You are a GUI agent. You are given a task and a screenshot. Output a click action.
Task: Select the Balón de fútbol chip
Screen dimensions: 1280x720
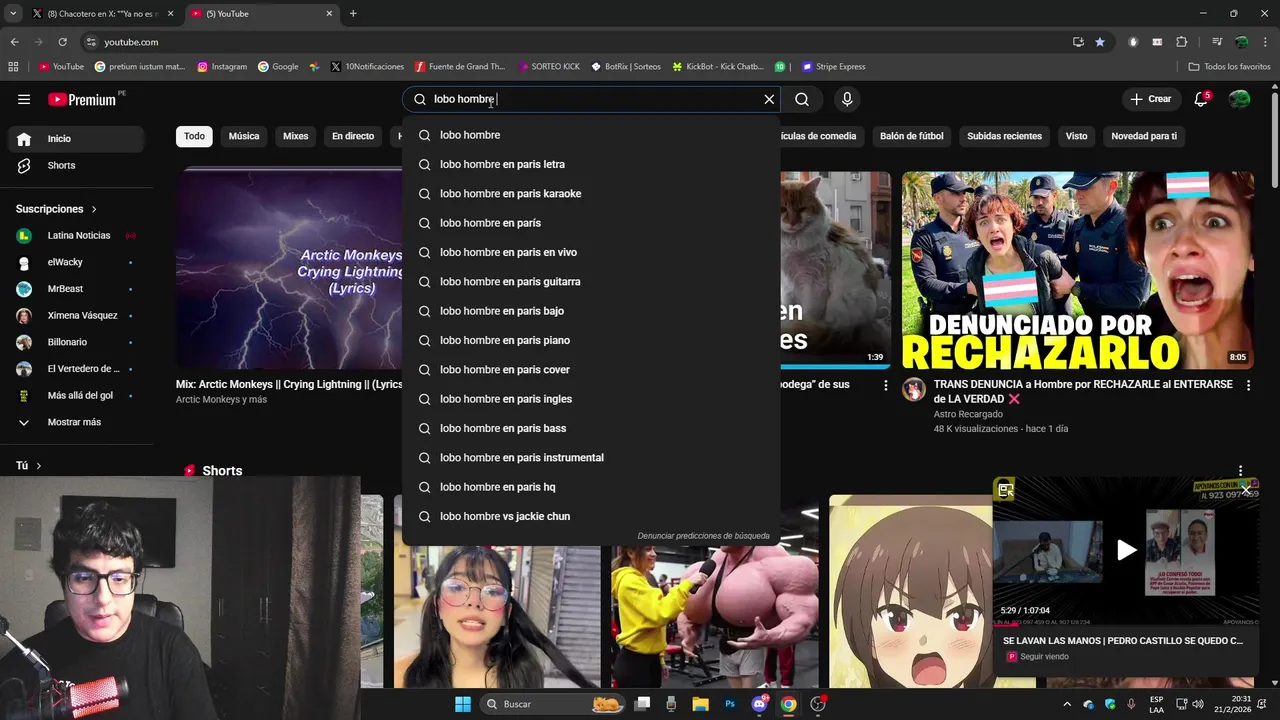tap(912, 136)
